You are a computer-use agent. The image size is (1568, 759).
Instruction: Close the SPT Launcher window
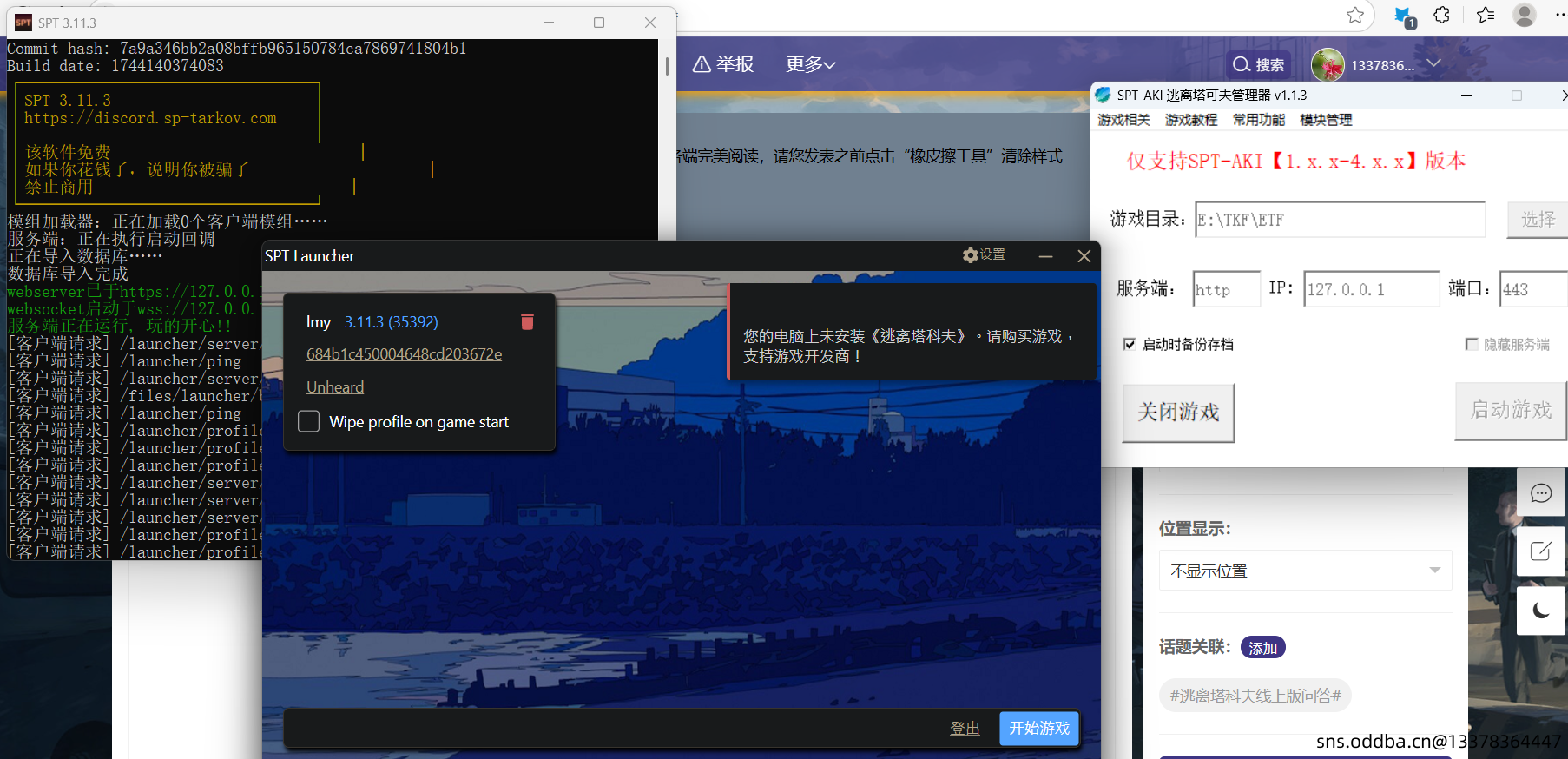(1084, 256)
